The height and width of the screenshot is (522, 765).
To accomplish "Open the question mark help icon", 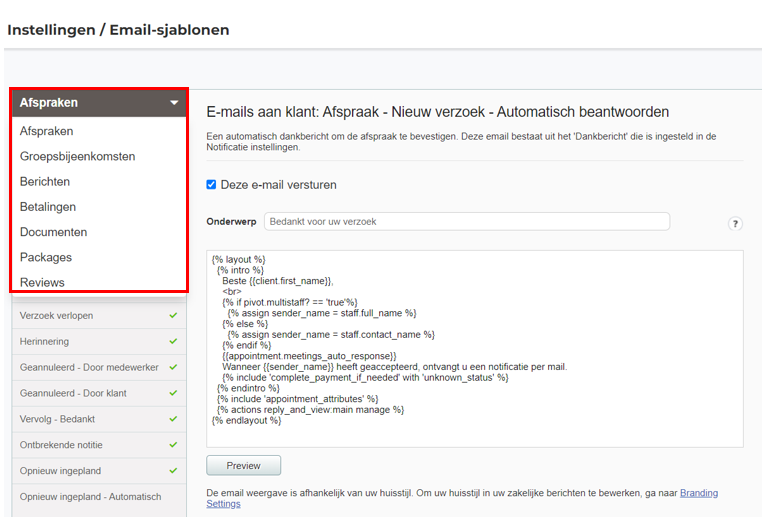I will pos(735,224).
